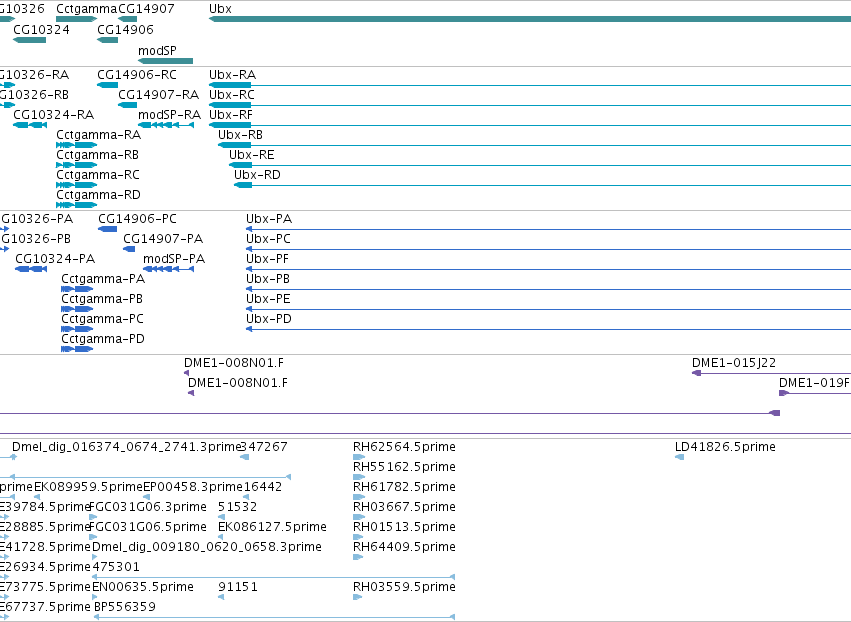
Task: Select transcript Ubx-RF
Action: 231,115
